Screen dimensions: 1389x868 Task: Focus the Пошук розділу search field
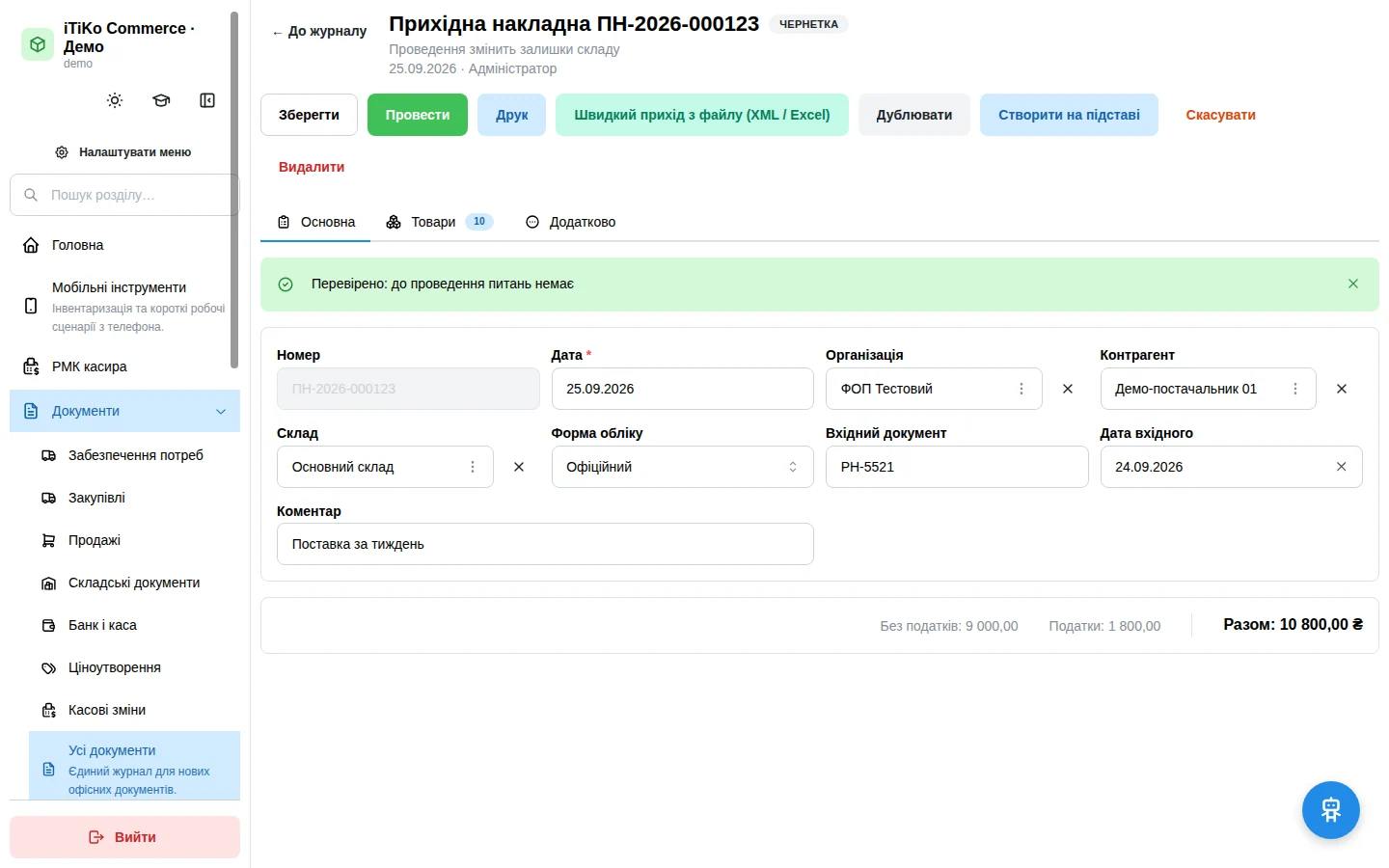pyautogui.click(x=124, y=195)
